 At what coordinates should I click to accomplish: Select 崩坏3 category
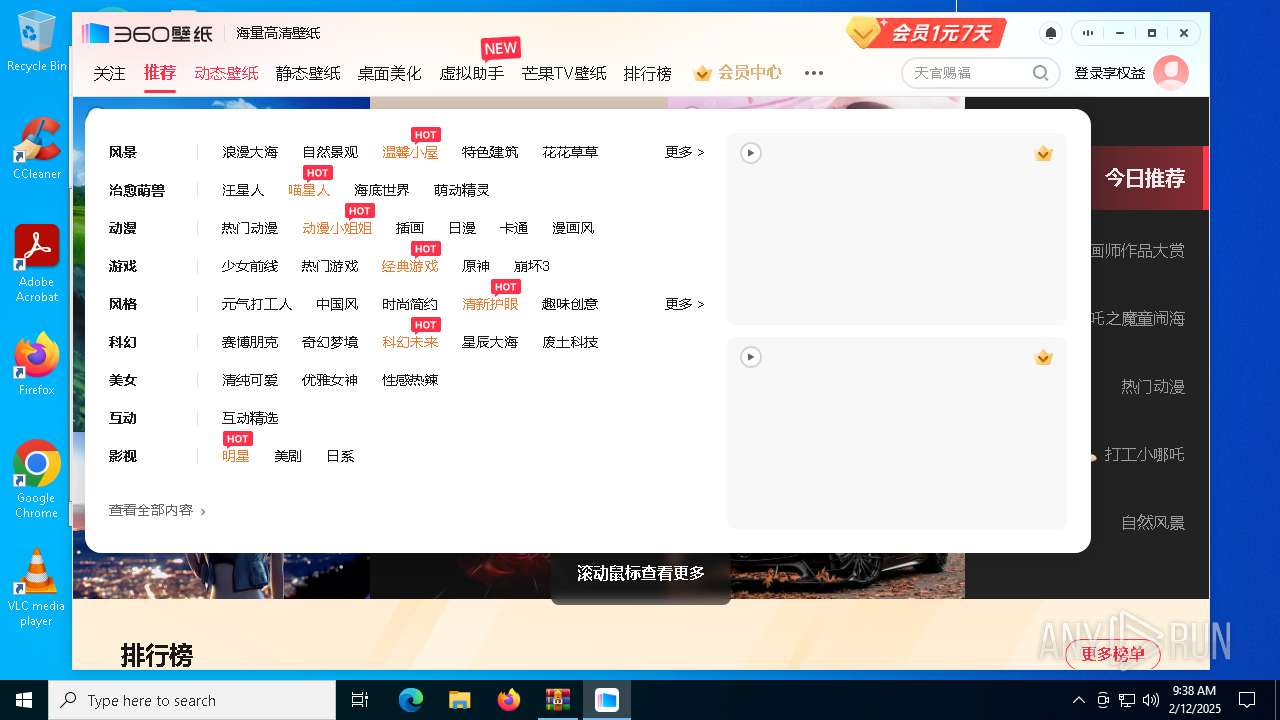pyautogui.click(x=532, y=266)
